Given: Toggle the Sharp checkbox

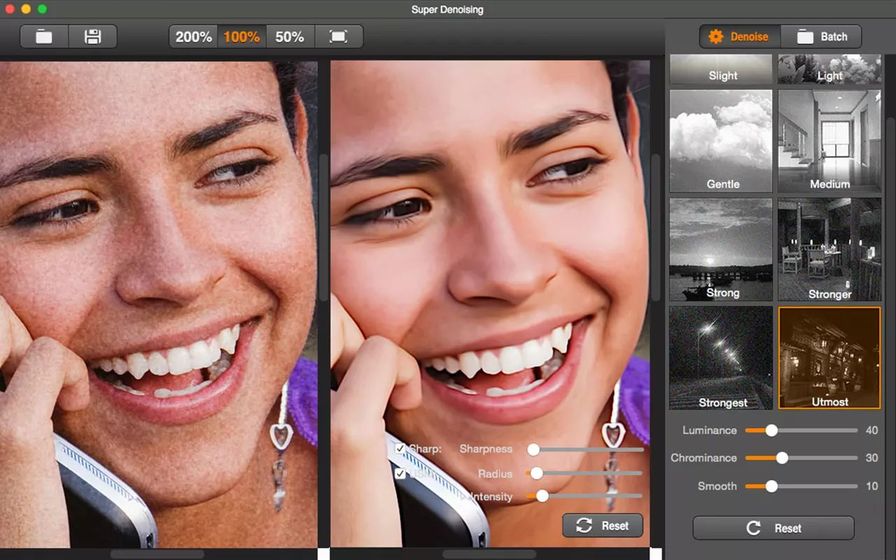Looking at the screenshot, I should click(400, 449).
